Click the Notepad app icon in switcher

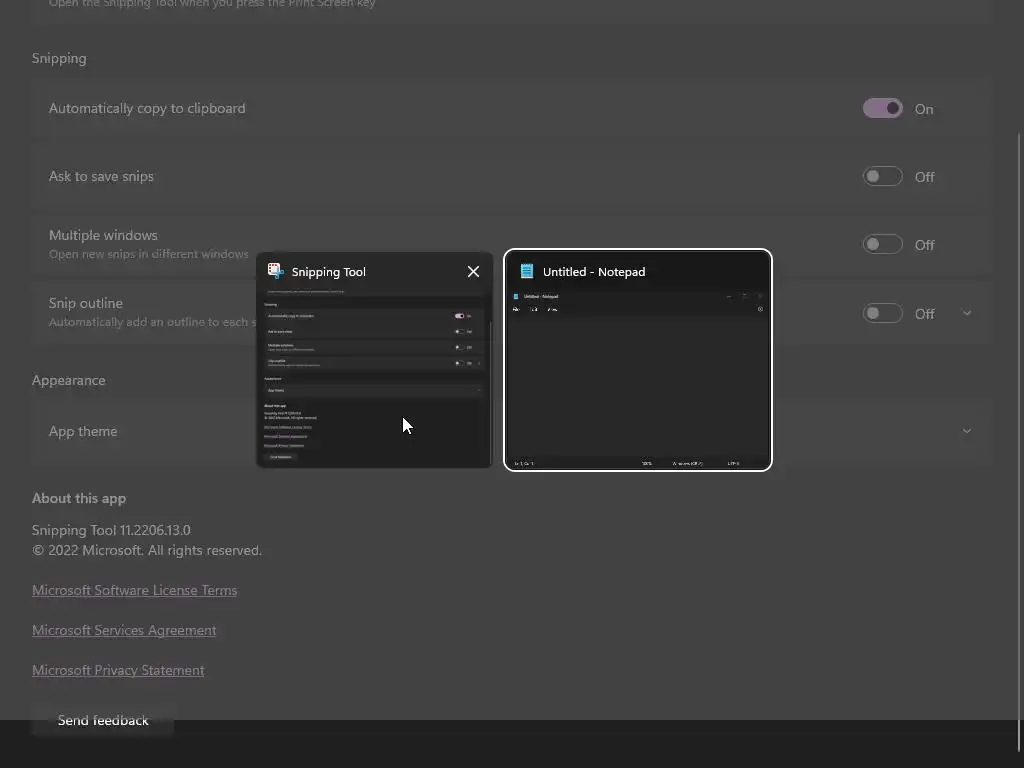click(x=526, y=271)
